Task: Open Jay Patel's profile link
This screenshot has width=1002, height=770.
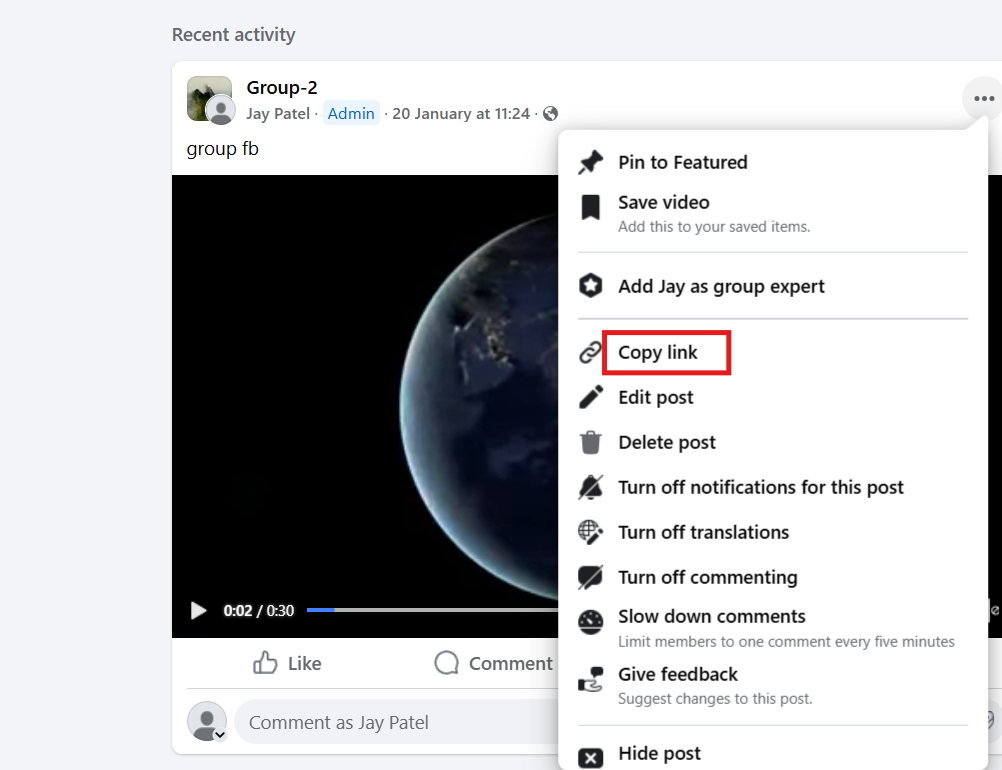Action: (x=278, y=113)
